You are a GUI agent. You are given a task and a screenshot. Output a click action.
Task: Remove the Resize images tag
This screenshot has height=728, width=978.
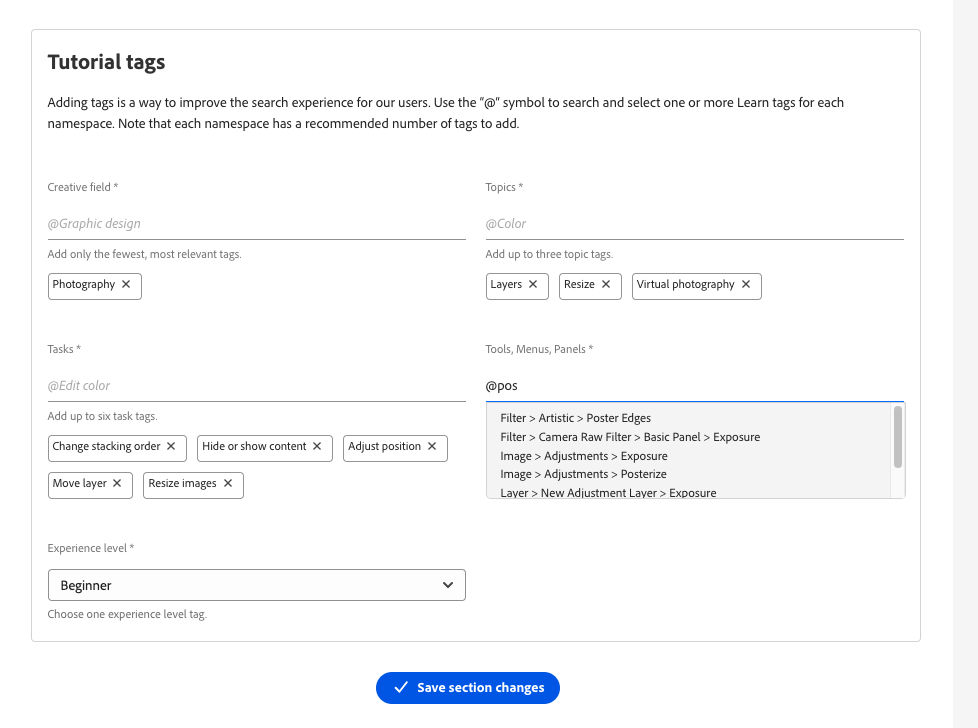(228, 484)
